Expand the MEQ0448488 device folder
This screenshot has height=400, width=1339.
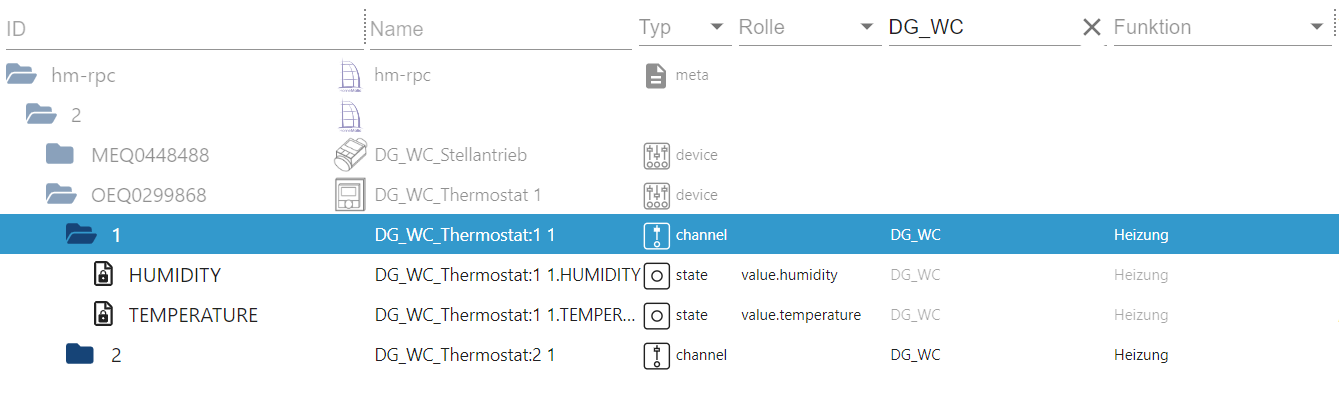pyautogui.click(x=60, y=155)
